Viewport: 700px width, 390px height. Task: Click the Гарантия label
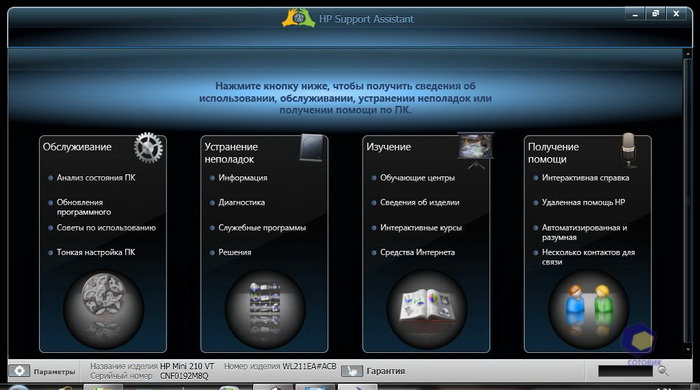pos(386,371)
